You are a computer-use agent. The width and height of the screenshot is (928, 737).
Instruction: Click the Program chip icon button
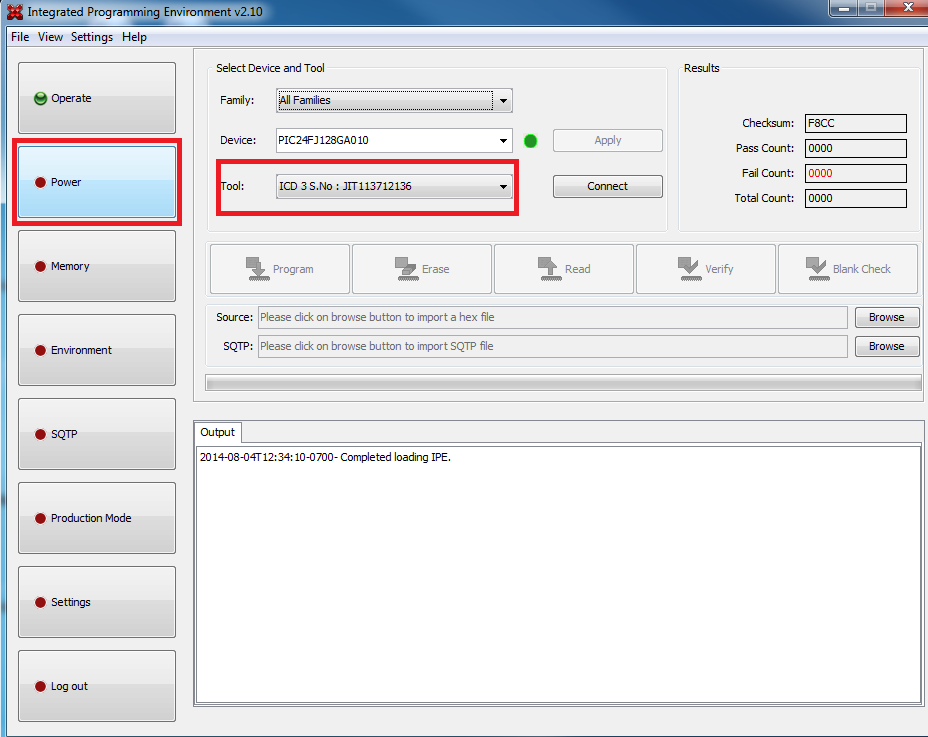coord(279,269)
